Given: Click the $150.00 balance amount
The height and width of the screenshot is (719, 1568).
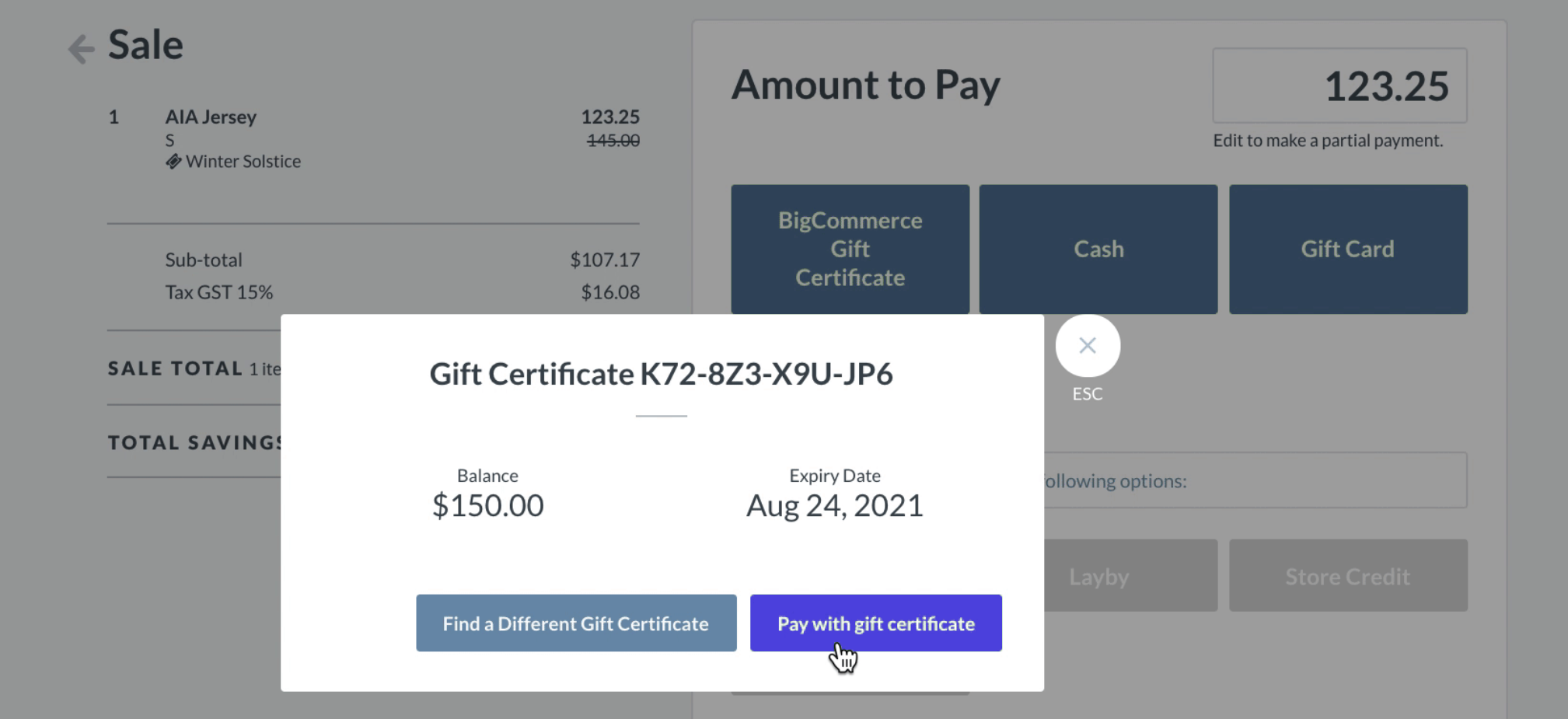Looking at the screenshot, I should coord(487,506).
